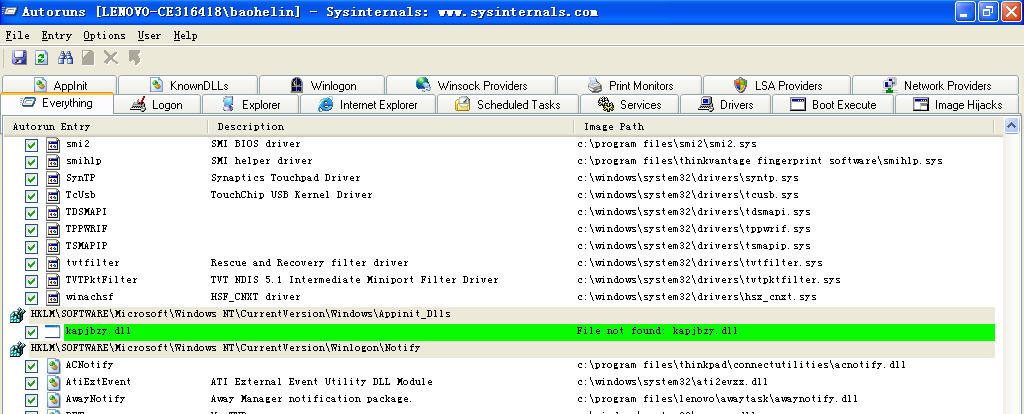The height and width of the screenshot is (414, 1024).
Task: Click the TVTPktFilter driver file icon
Action: point(53,280)
